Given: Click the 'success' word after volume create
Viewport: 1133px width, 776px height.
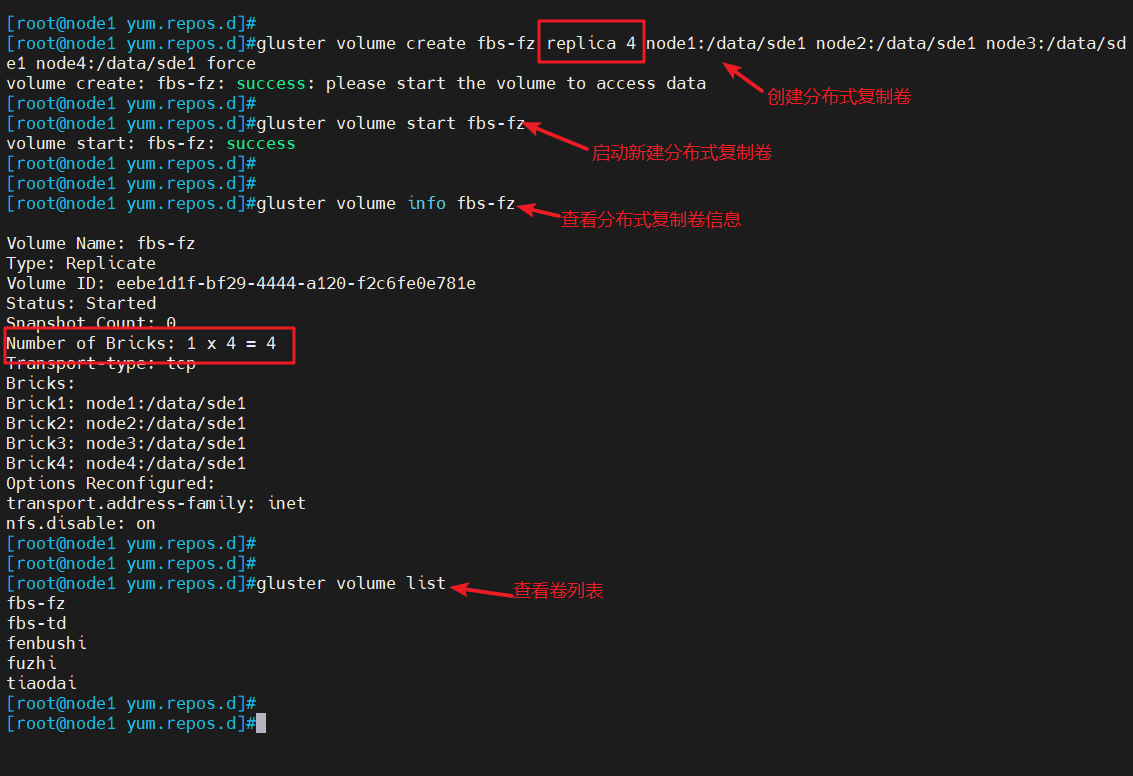Looking at the screenshot, I should click(271, 84).
